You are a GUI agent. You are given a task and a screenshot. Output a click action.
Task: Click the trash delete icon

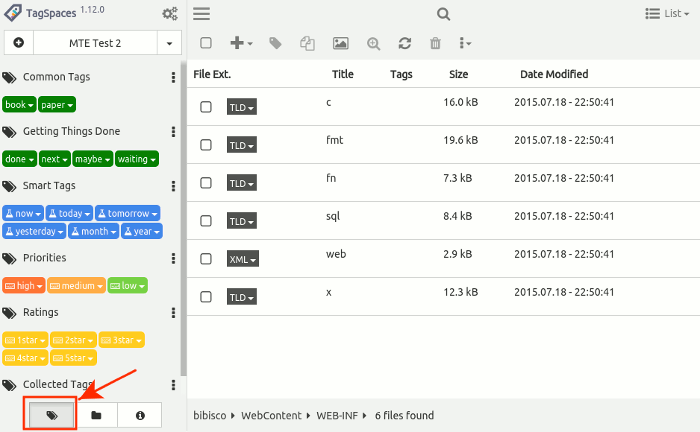435,43
